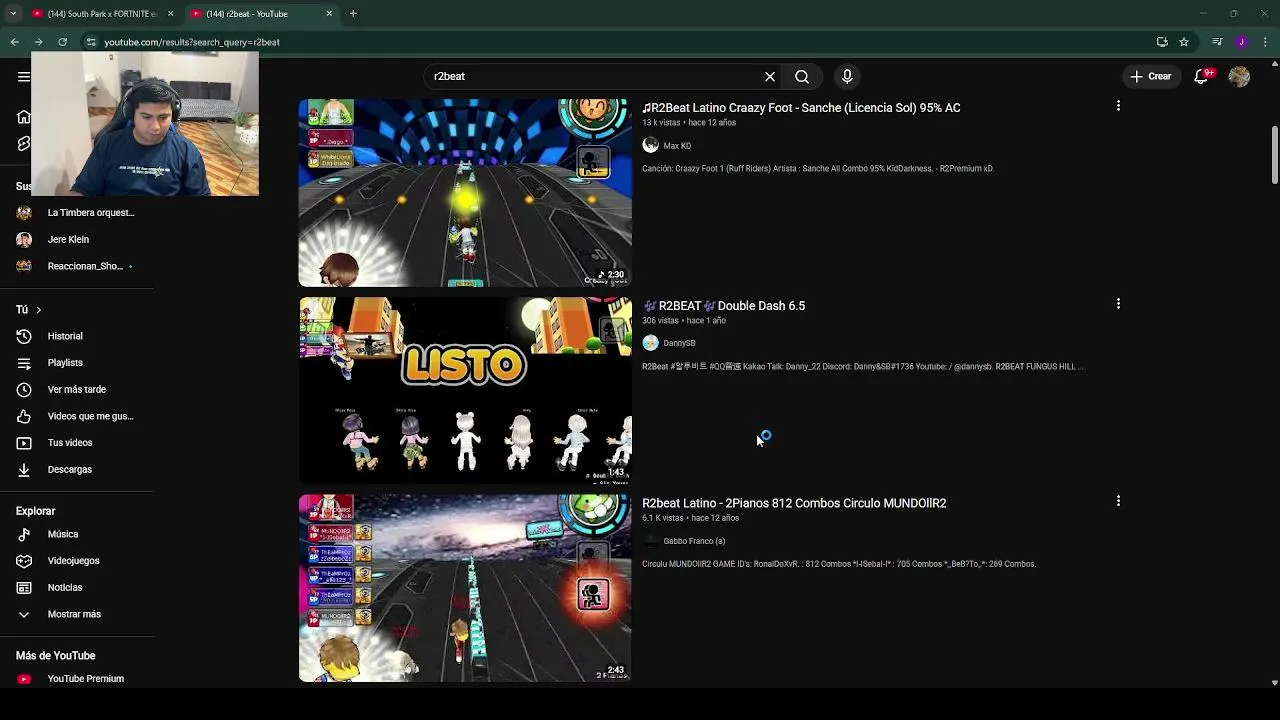Start voice search with microphone icon

click(847, 76)
